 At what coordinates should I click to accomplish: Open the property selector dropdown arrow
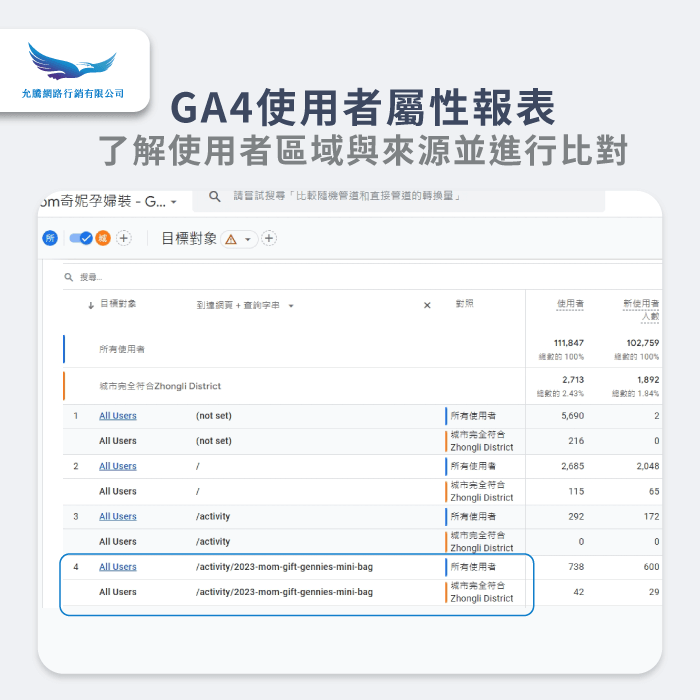tap(174, 202)
